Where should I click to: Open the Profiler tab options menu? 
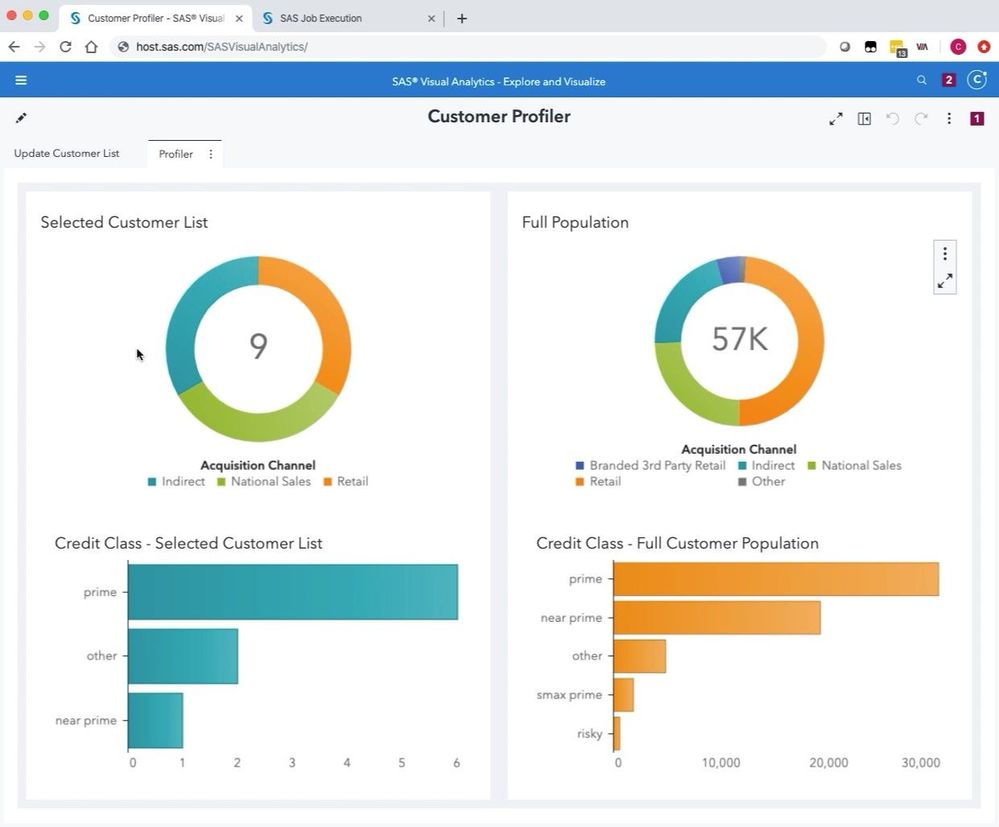point(210,154)
